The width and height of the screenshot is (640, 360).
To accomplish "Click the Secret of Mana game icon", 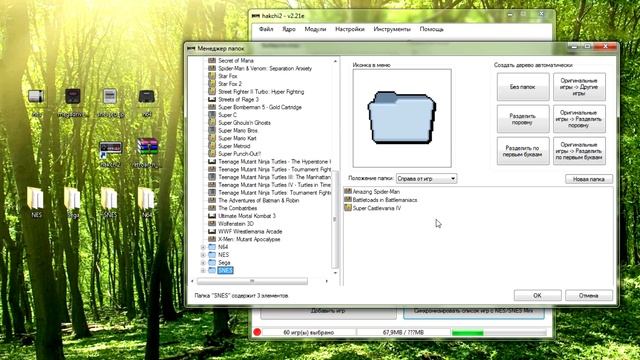I will [212, 60].
